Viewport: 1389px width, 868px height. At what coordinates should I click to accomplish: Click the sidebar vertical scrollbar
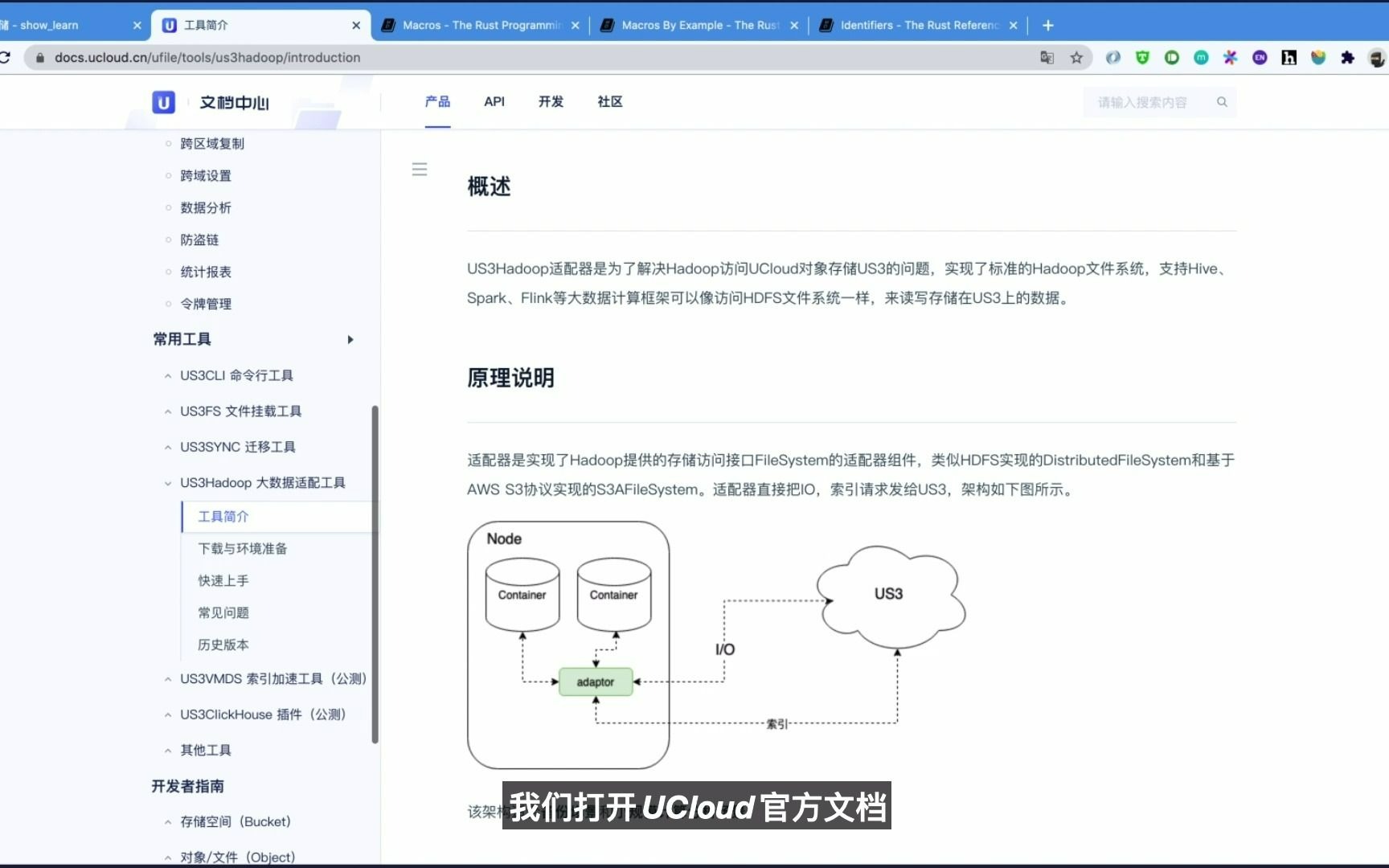coord(375,575)
